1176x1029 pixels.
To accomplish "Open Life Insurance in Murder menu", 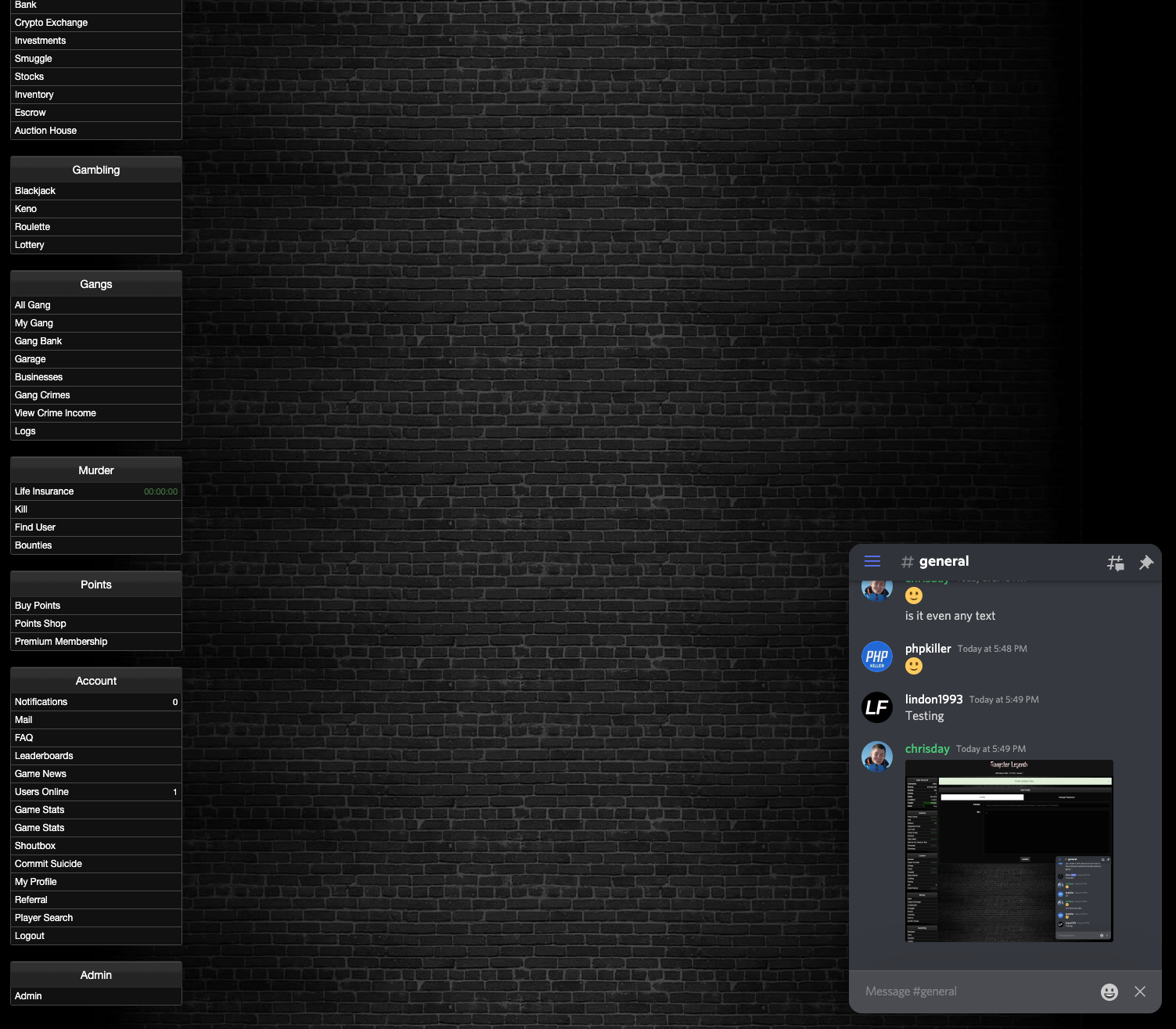I will tap(44, 491).
